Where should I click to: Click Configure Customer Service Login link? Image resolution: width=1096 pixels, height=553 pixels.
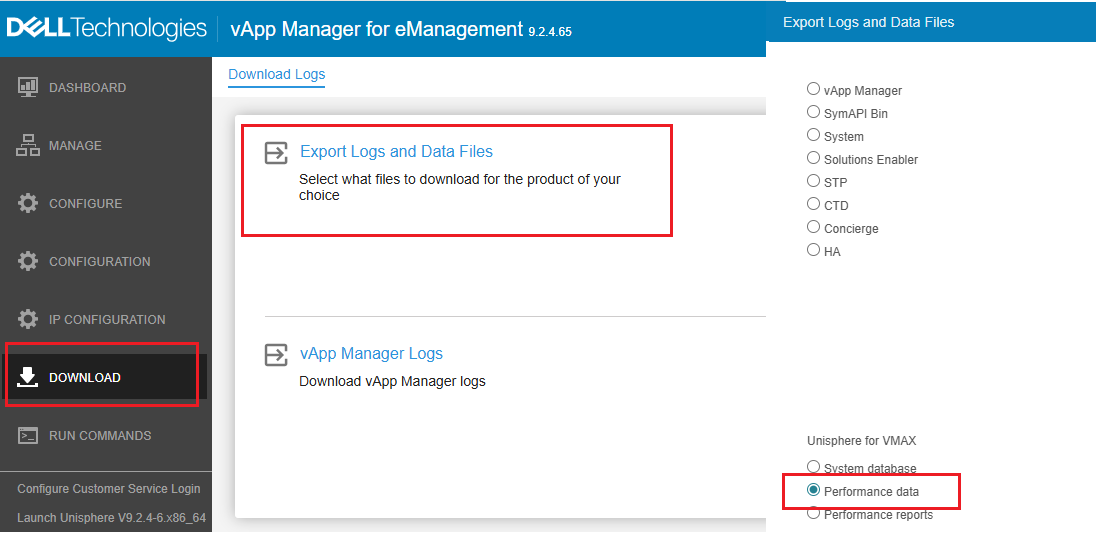[109, 489]
